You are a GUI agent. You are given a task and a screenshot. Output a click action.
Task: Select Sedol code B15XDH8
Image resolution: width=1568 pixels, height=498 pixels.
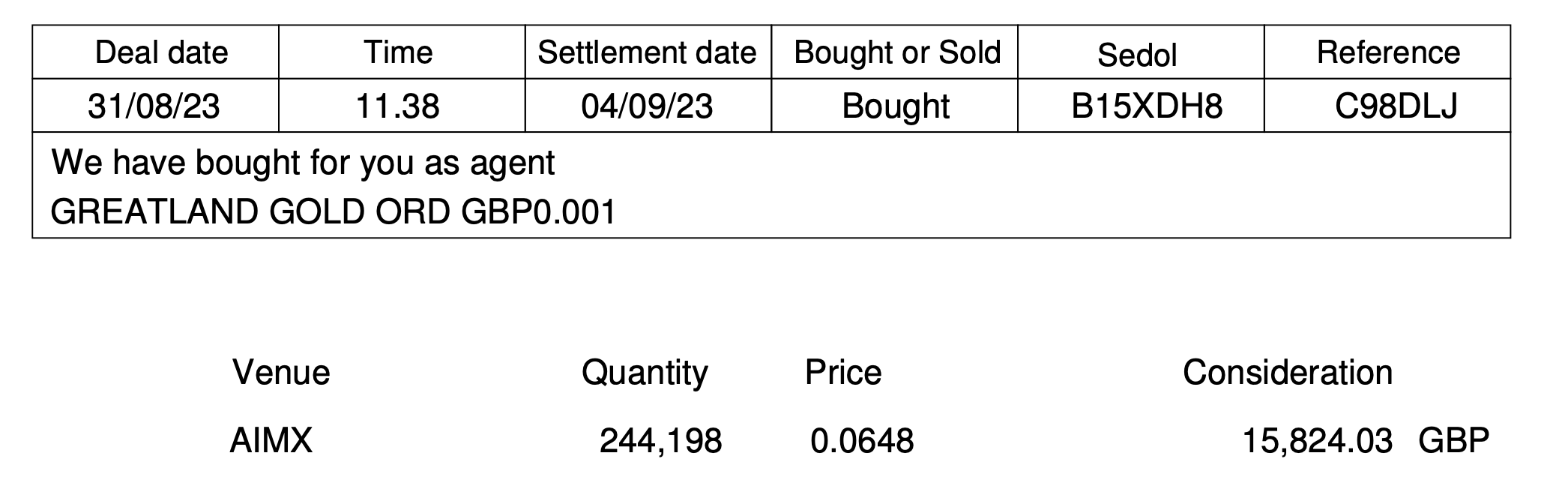coord(1141,106)
